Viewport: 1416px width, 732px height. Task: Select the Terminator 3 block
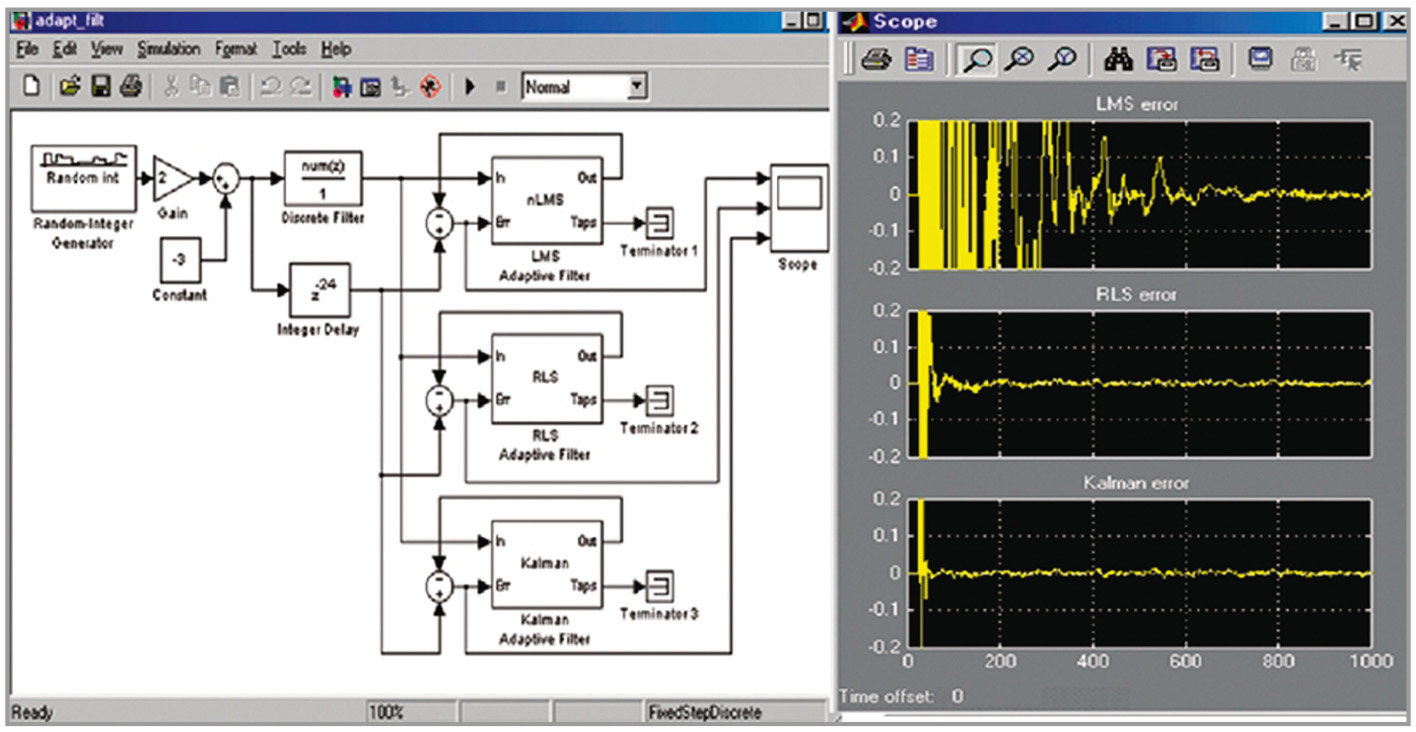tap(659, 586)
